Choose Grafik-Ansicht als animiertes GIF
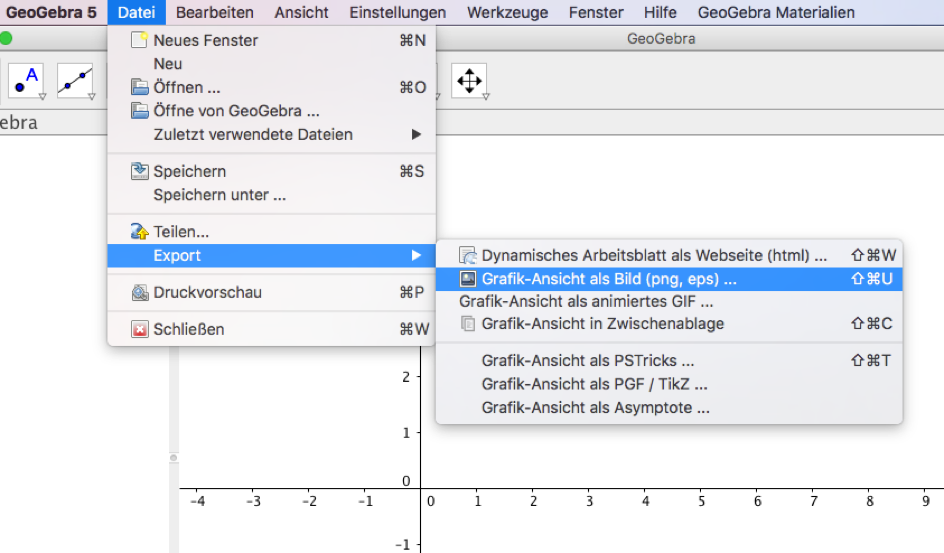 586,301
